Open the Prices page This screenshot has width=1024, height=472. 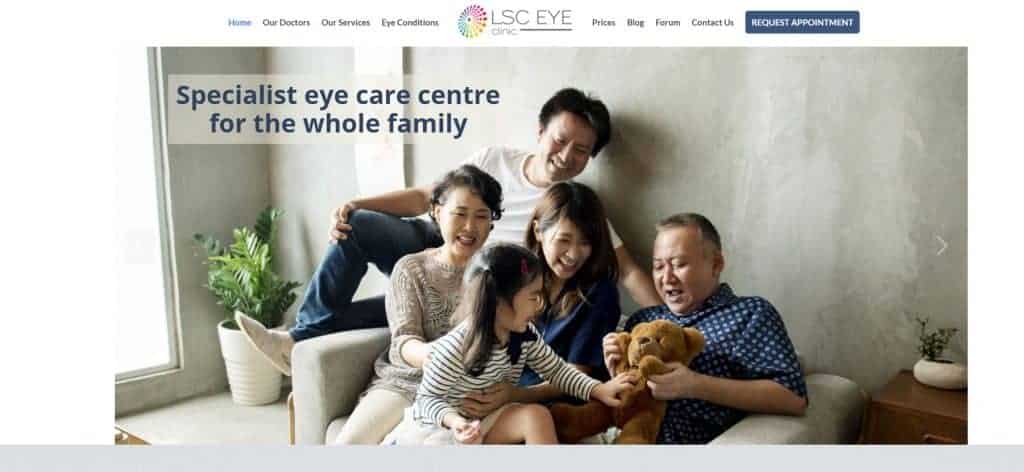(x=603, y=22)
